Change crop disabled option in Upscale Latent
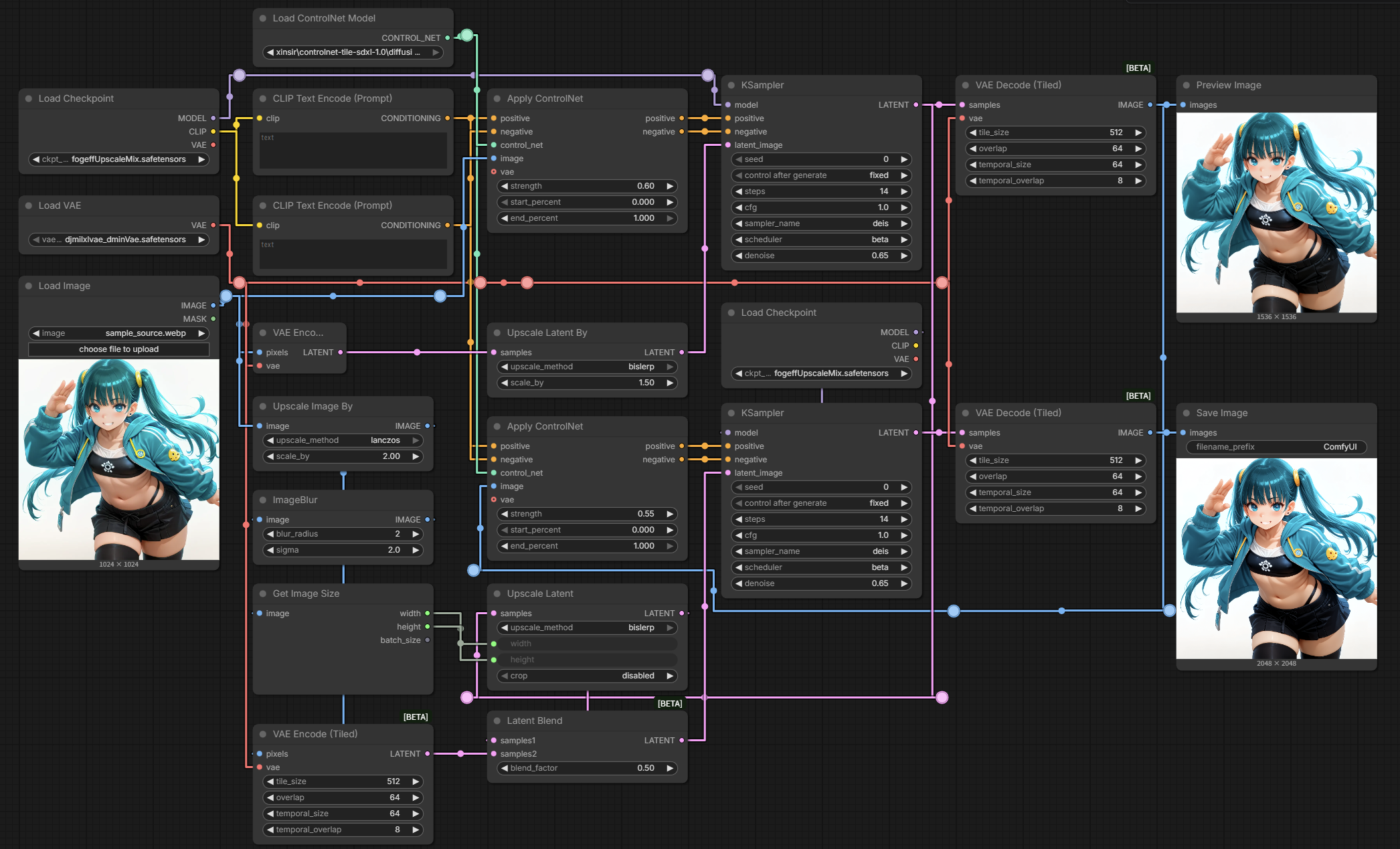The height and width of the screenshot is (849, 1400). click(x=588, y=676)
